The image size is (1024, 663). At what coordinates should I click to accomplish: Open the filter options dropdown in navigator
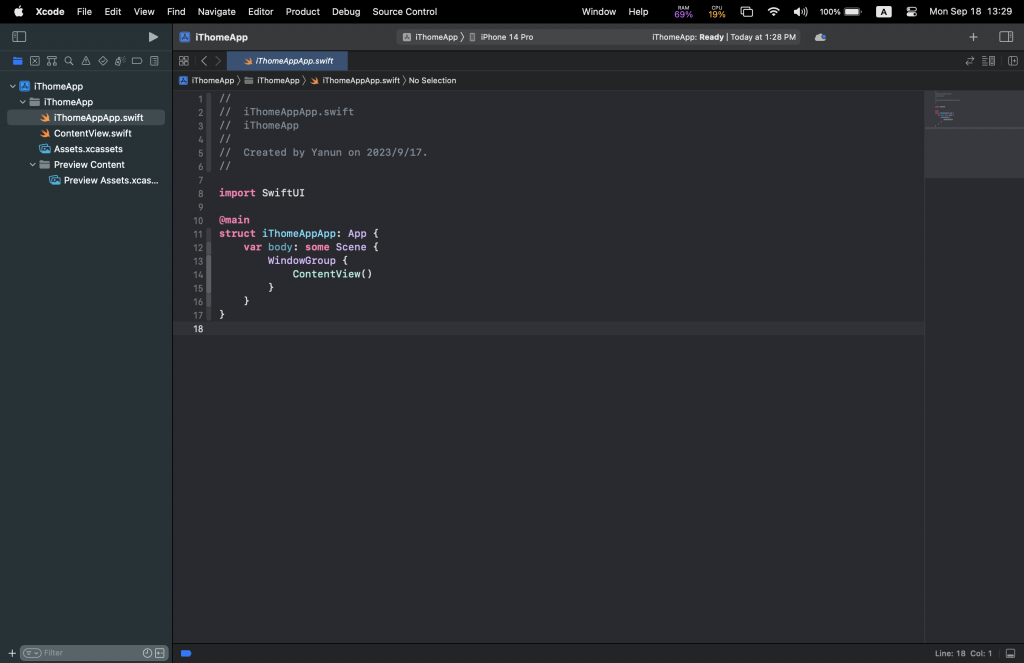click(x=32, y=653)
